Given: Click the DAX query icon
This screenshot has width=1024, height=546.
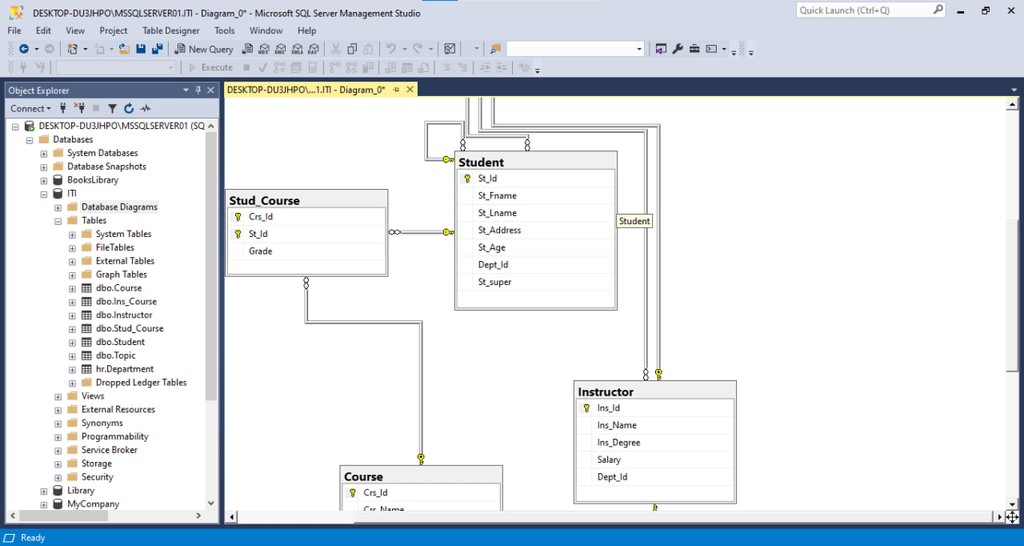Looking at the screenshot, I should 313,49.
